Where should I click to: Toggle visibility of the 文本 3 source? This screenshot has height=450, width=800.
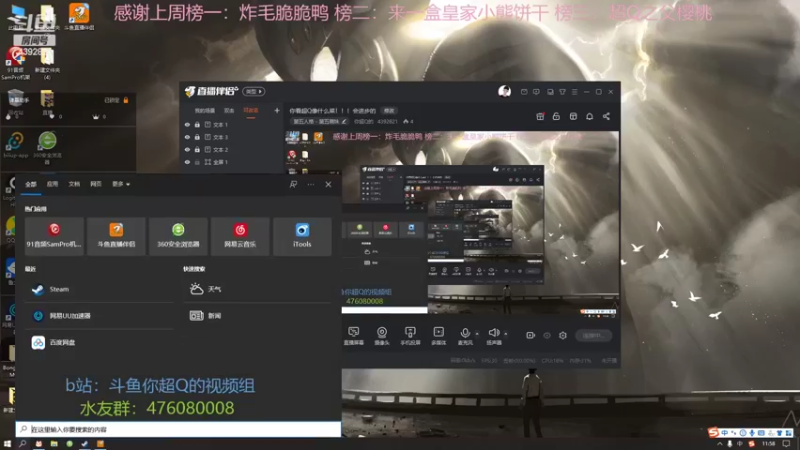coord(187,137)
